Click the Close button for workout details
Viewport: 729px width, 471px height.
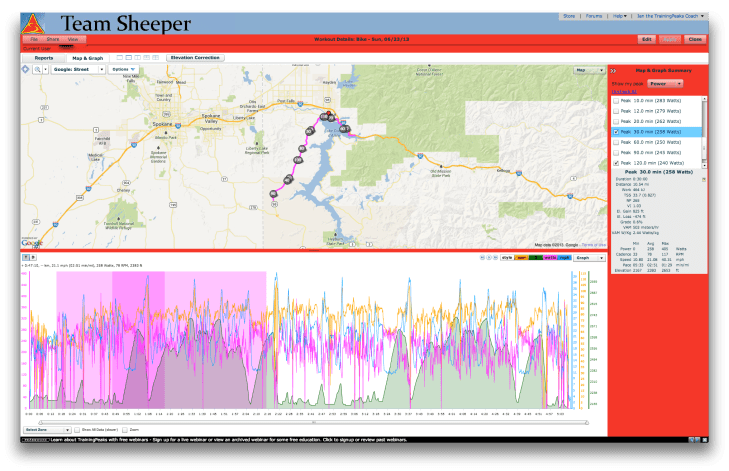[x=695, y=40]
